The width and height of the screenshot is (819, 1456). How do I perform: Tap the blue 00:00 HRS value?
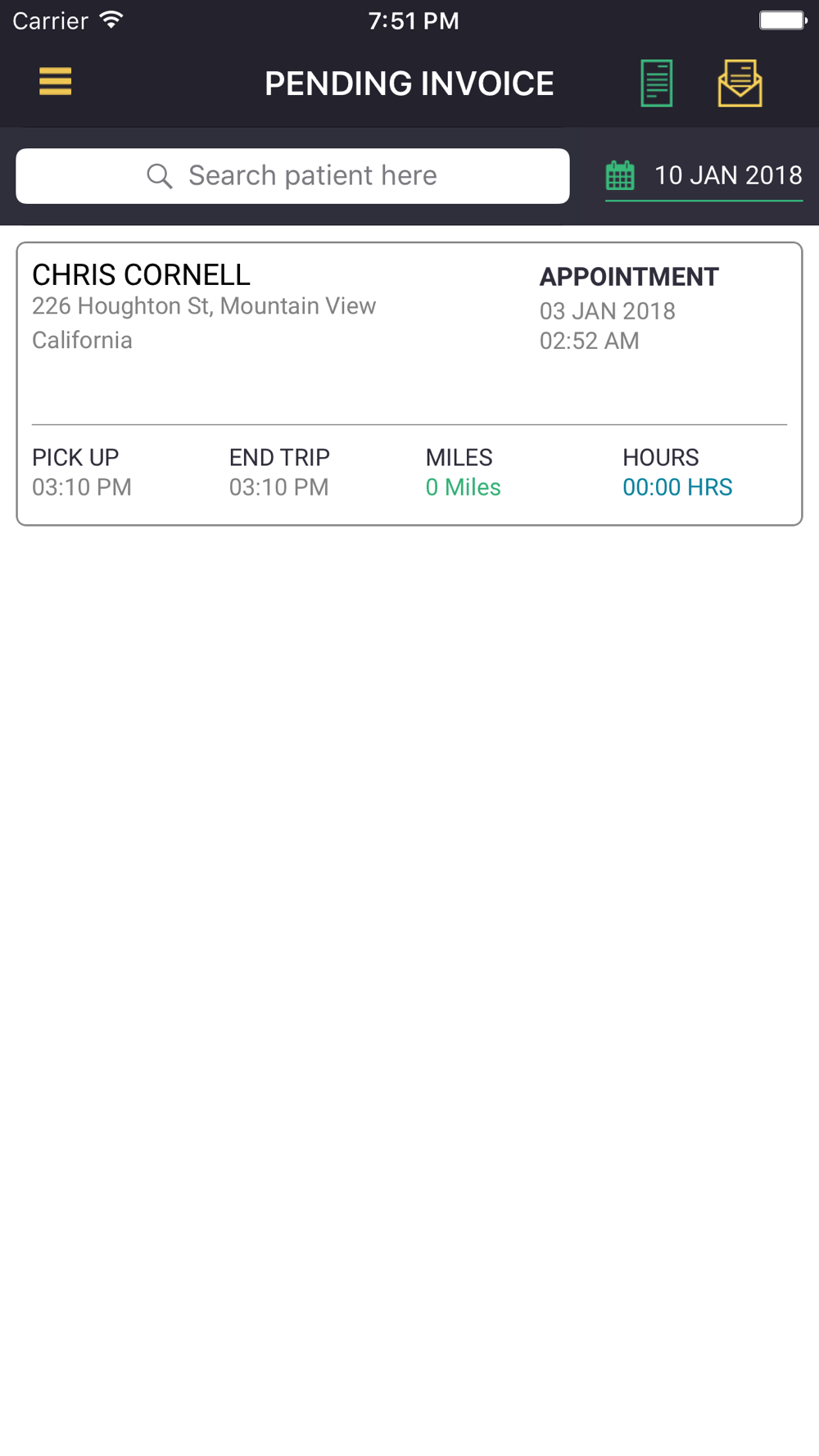pyautogui.click(x=677, y=487)
